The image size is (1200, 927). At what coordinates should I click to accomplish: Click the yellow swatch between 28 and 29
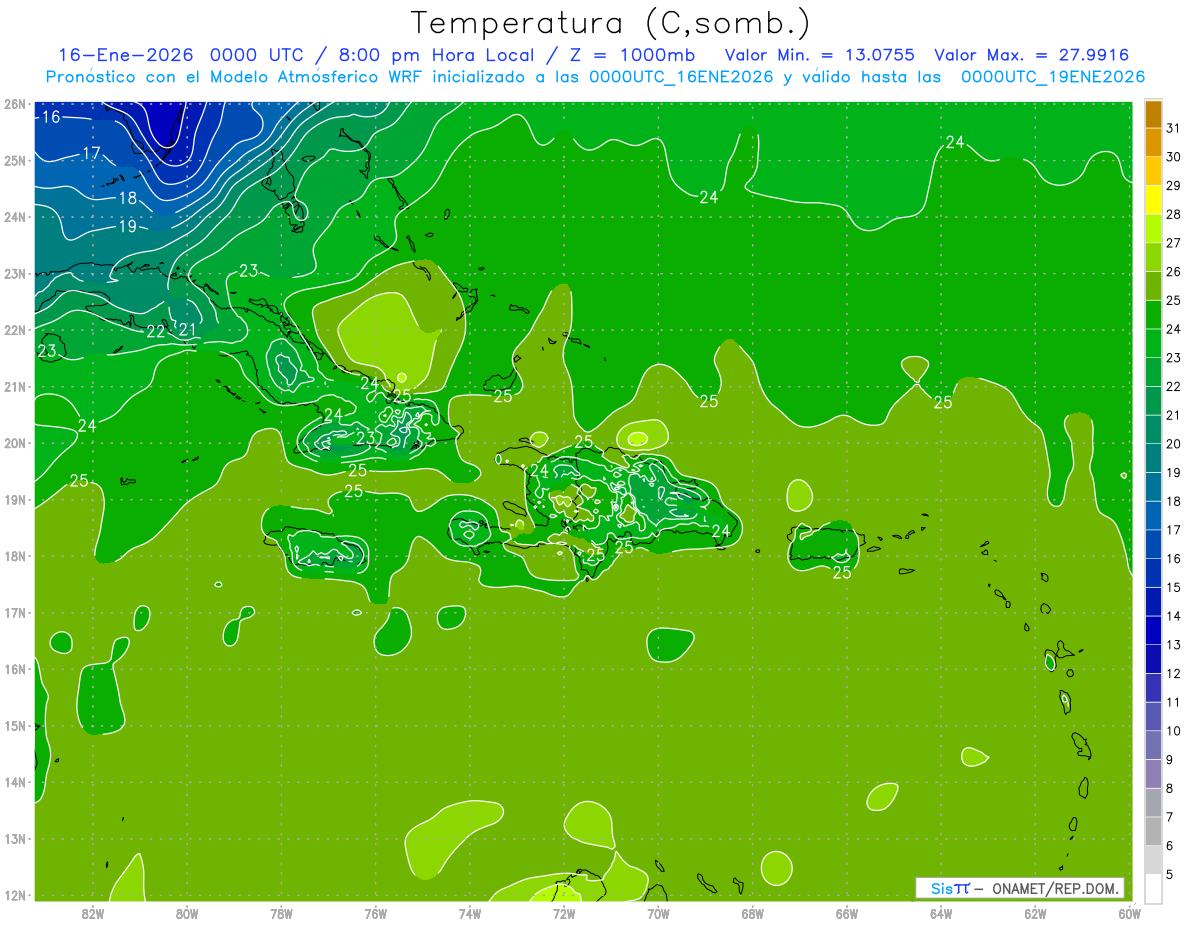1153,200
